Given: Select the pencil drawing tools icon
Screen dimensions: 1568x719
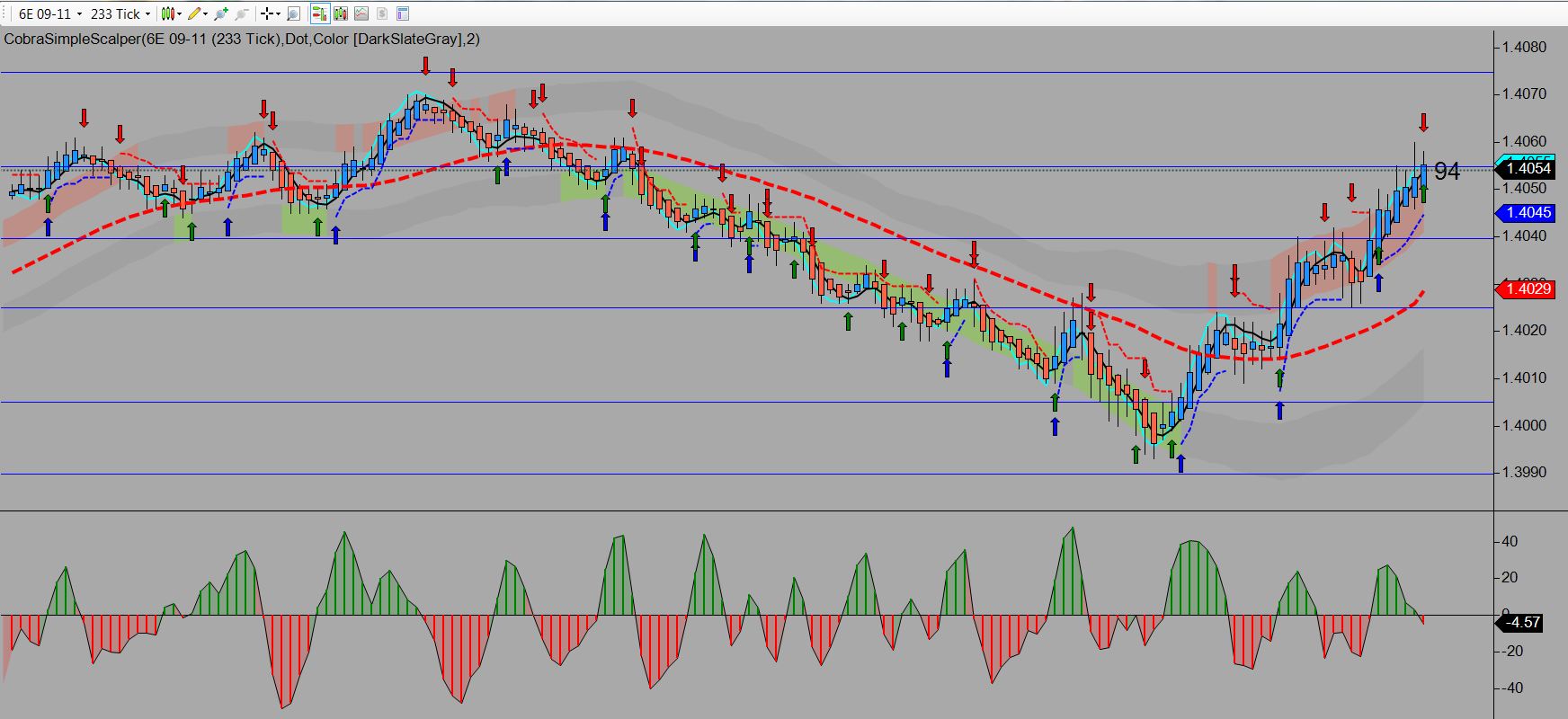Looking at the screenshot, I should pyautogui.click(x=193, y=13).
